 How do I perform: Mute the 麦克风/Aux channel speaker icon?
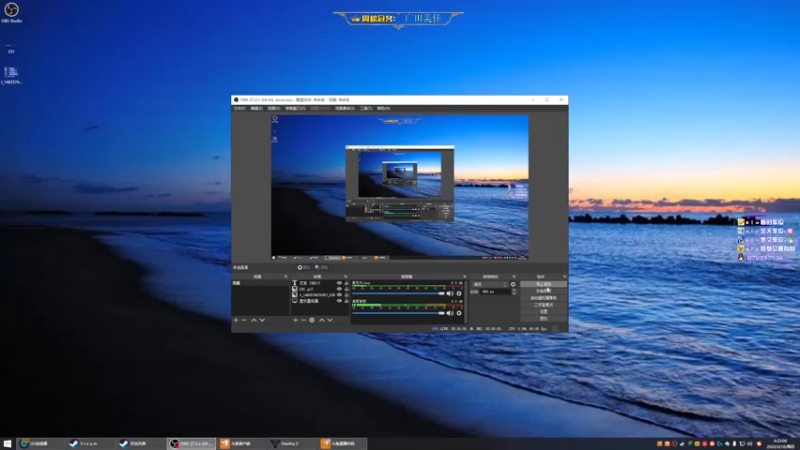click(x=449, y=293)
